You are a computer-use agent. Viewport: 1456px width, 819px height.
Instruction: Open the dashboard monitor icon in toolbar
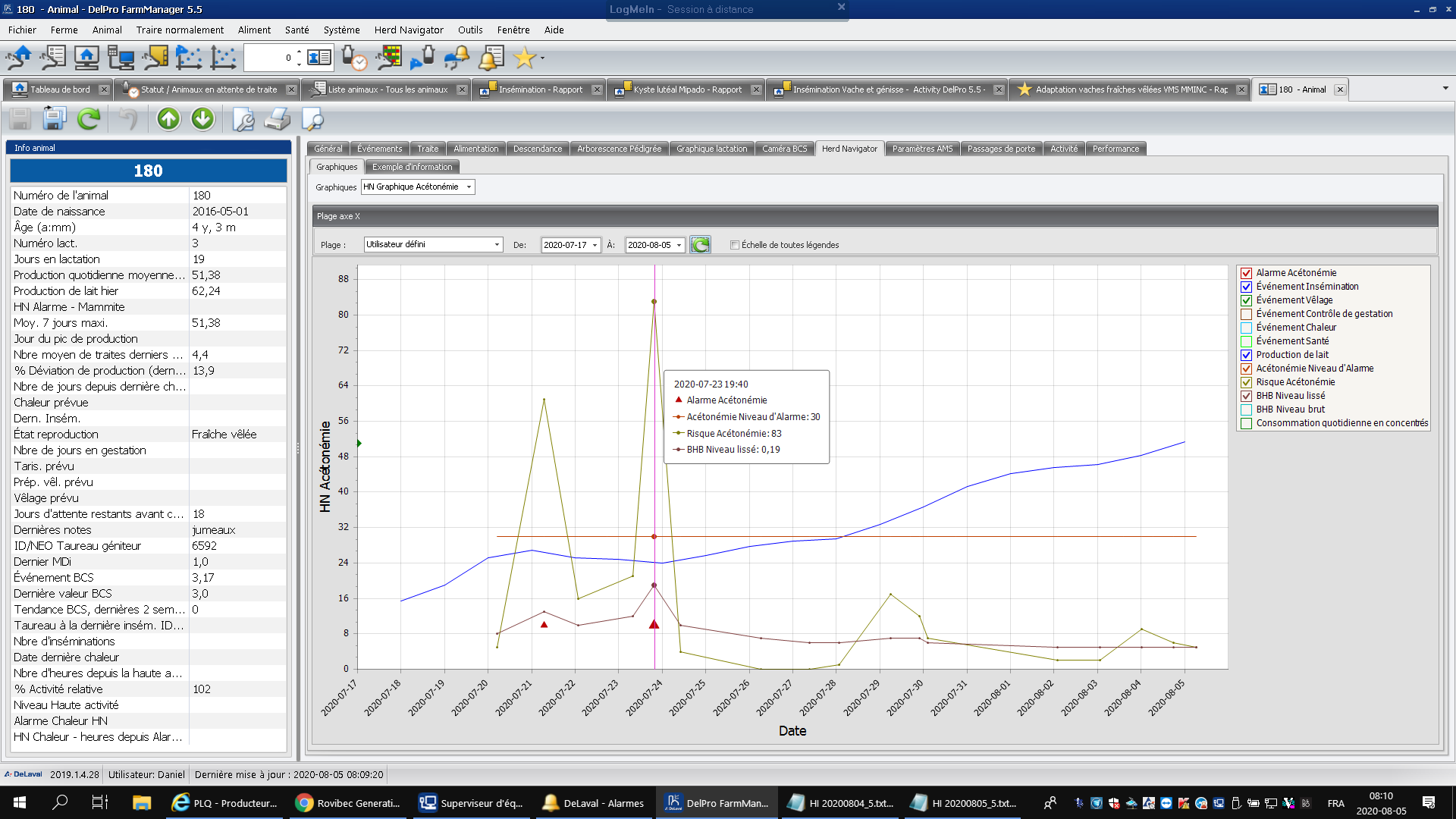click(x=86, y=58)
